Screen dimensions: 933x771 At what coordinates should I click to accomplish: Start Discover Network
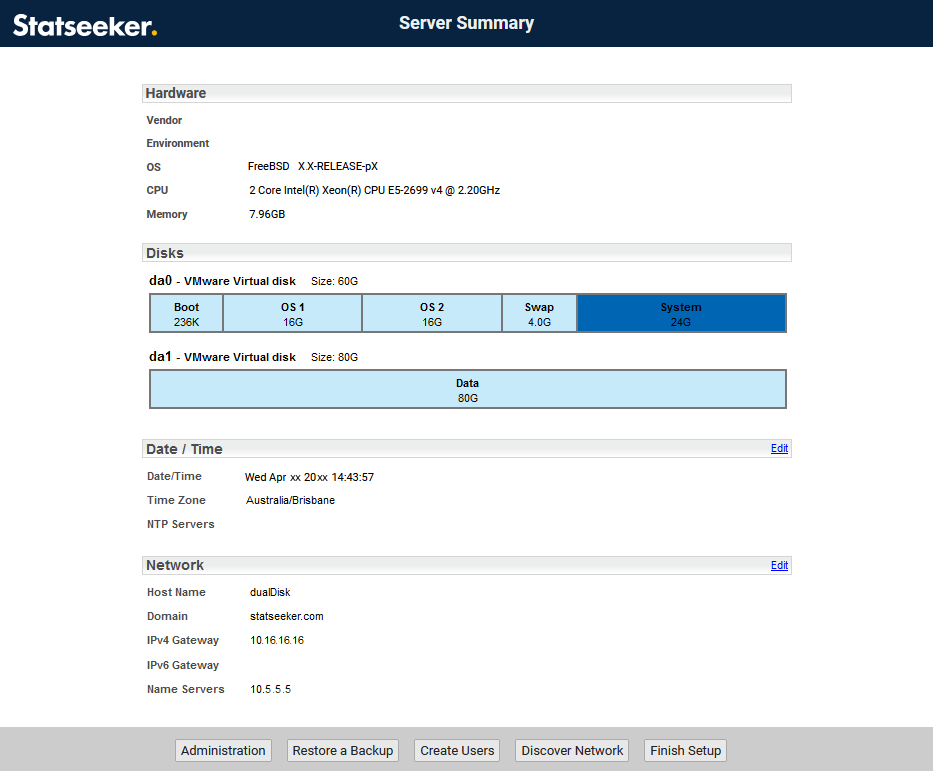coord(572,751)
